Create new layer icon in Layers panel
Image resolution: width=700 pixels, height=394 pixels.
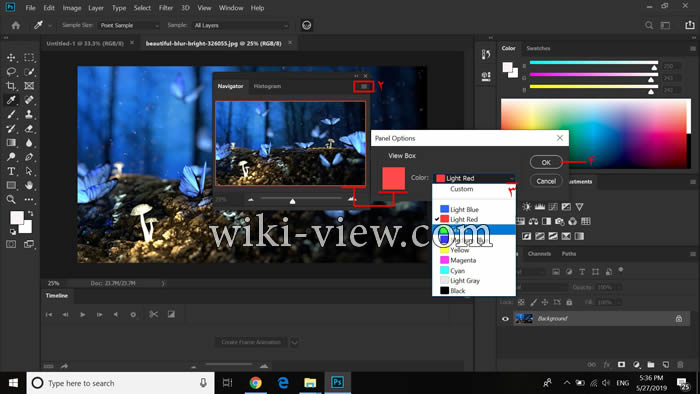[x=666, y=365]
